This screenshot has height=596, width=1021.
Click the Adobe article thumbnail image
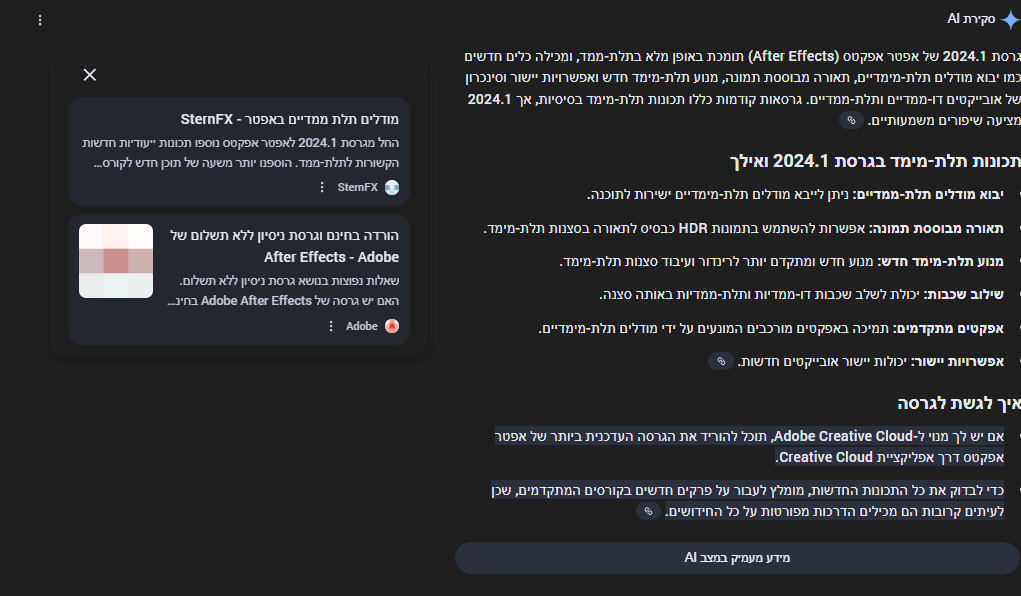tap(116, 261)
